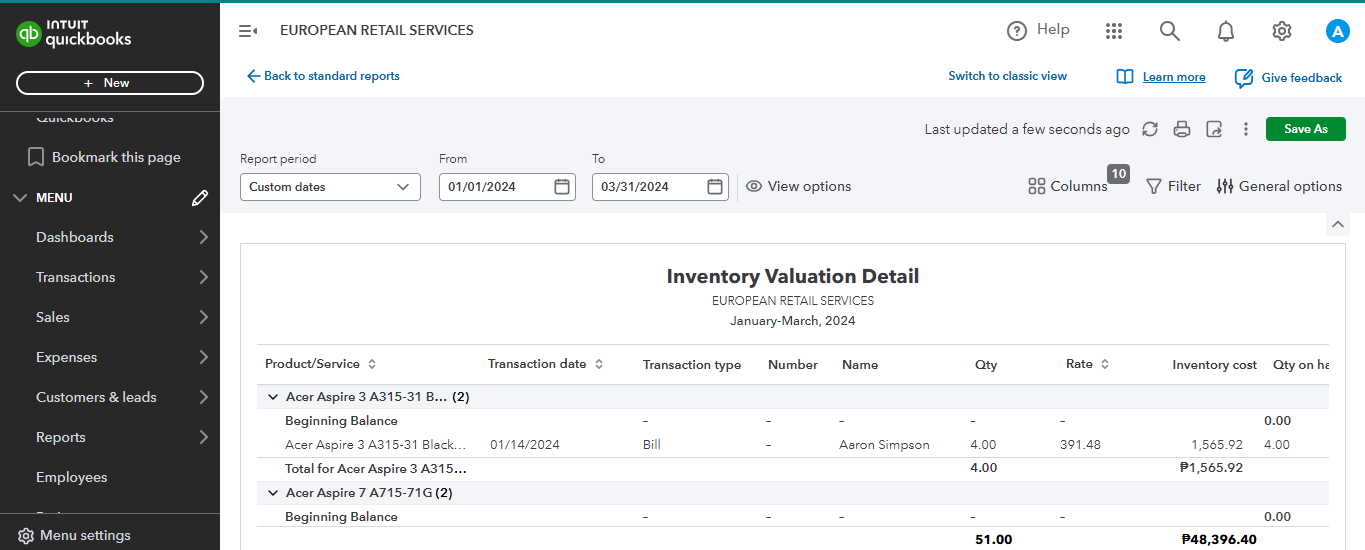1365x550 pixels.
Task: Collapse the Acer Aspire 3 A315-31 group
Action: coord(272,397)
